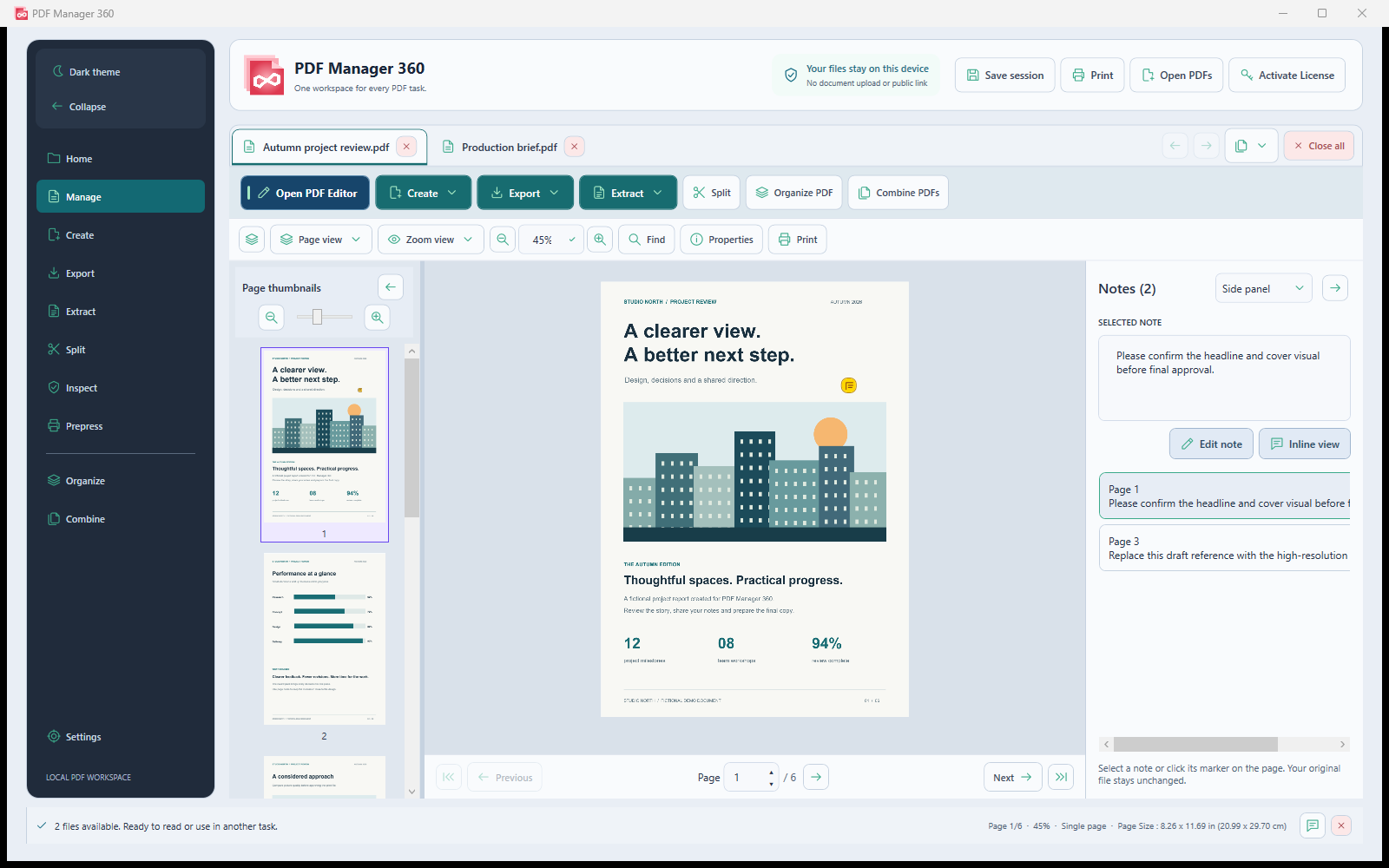Click the thumbnail size slider

[x=325, y=317]
